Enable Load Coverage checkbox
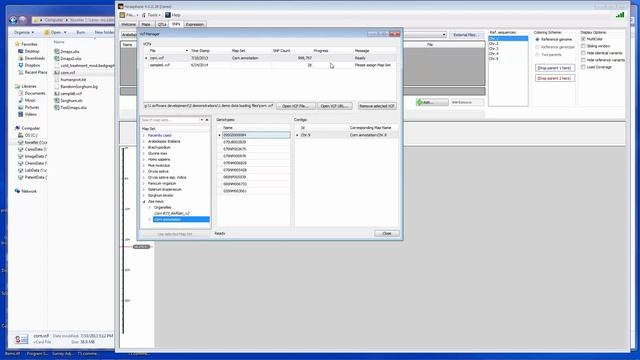 click(x=583, y=67)
